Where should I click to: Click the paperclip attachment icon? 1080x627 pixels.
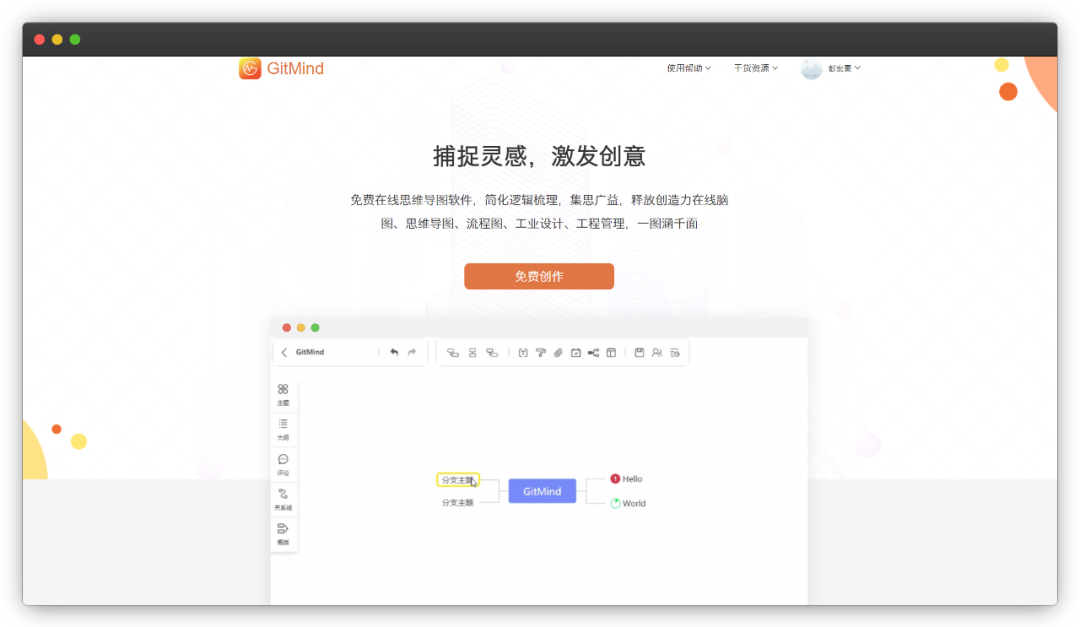pos(558,353)
